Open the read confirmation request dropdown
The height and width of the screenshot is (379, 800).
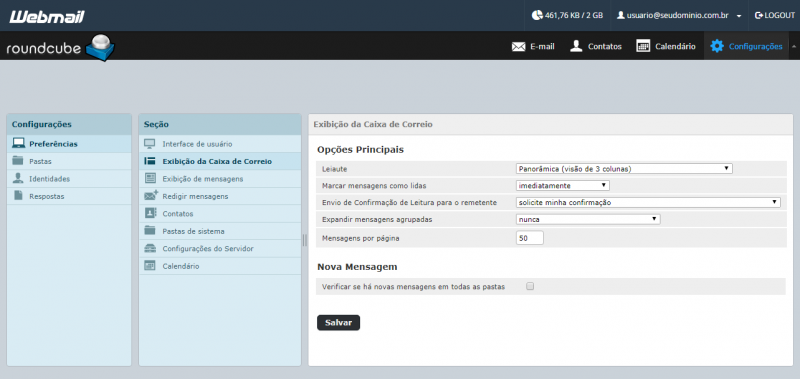[x=648, y=203]
